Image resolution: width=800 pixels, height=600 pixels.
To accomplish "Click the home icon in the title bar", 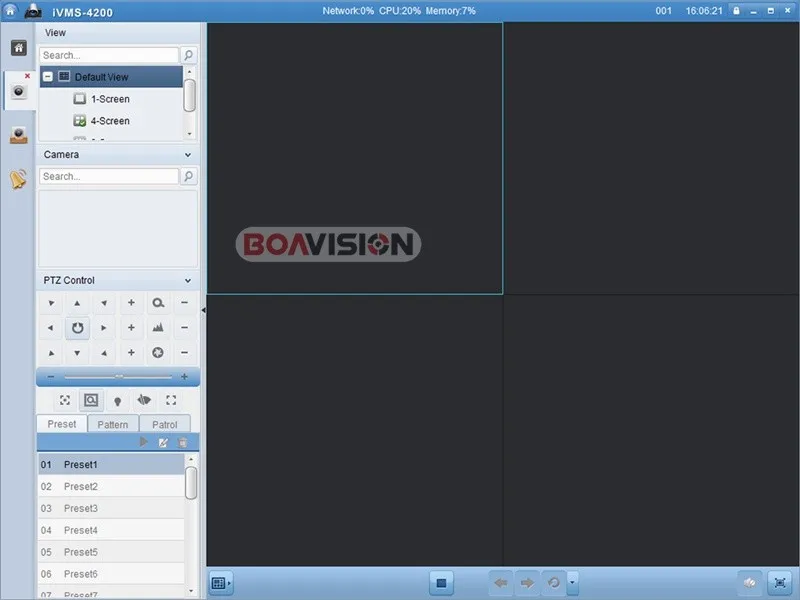I will pyautogui.click(x=10, y=11).
